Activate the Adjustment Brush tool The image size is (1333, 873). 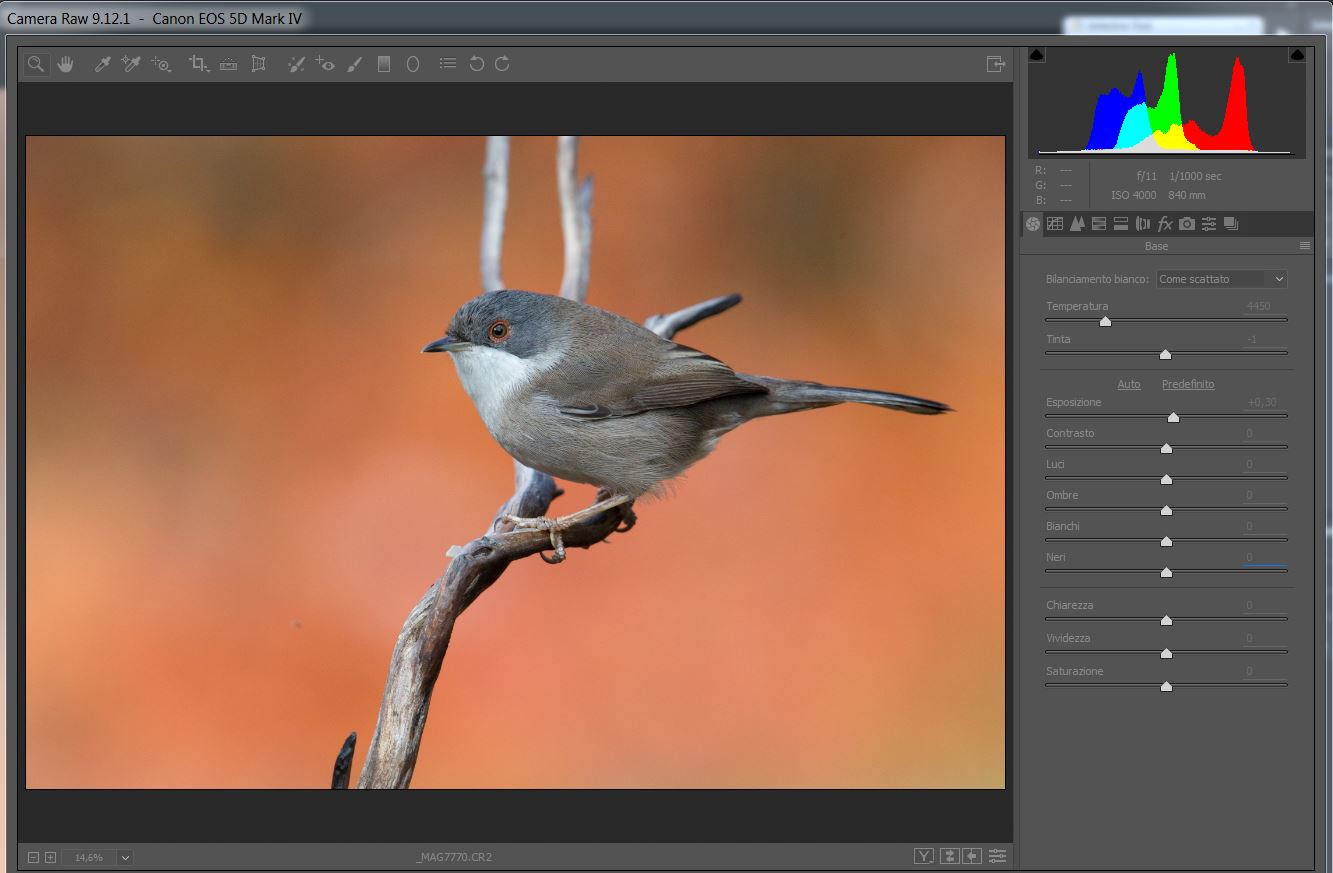point(354,64)
